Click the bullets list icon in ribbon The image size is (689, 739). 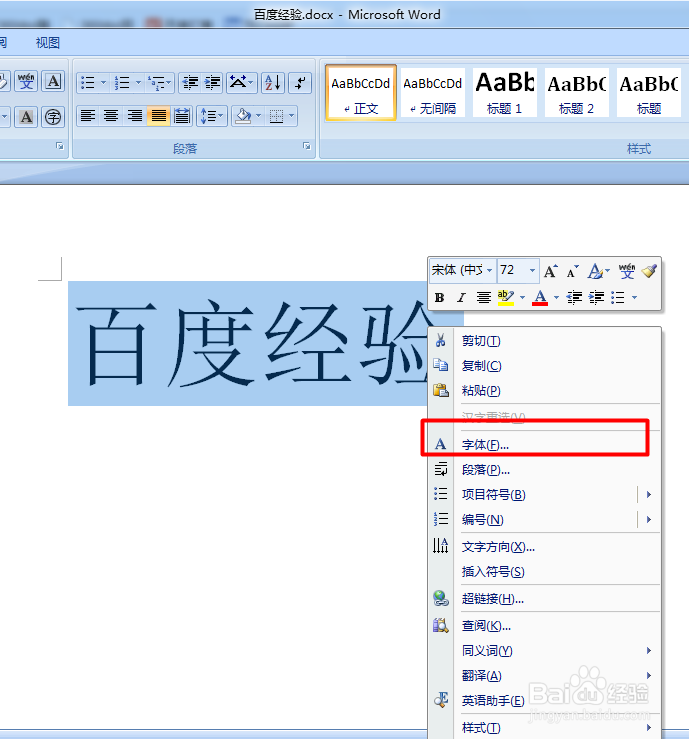pyautogui.click(x=88, y=83)
